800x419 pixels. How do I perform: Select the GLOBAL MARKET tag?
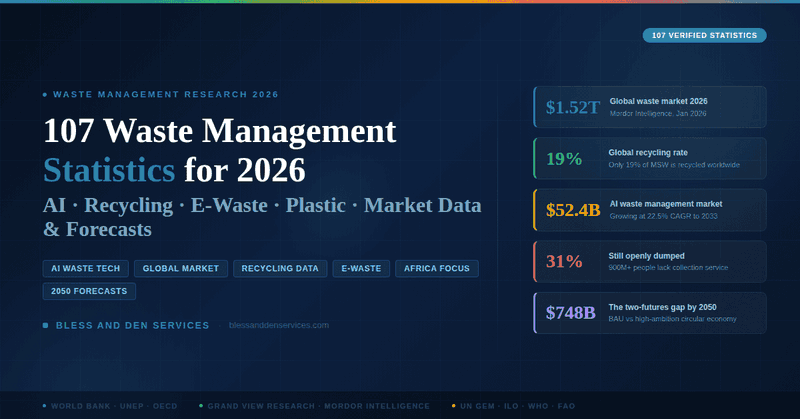click(181, 268)
